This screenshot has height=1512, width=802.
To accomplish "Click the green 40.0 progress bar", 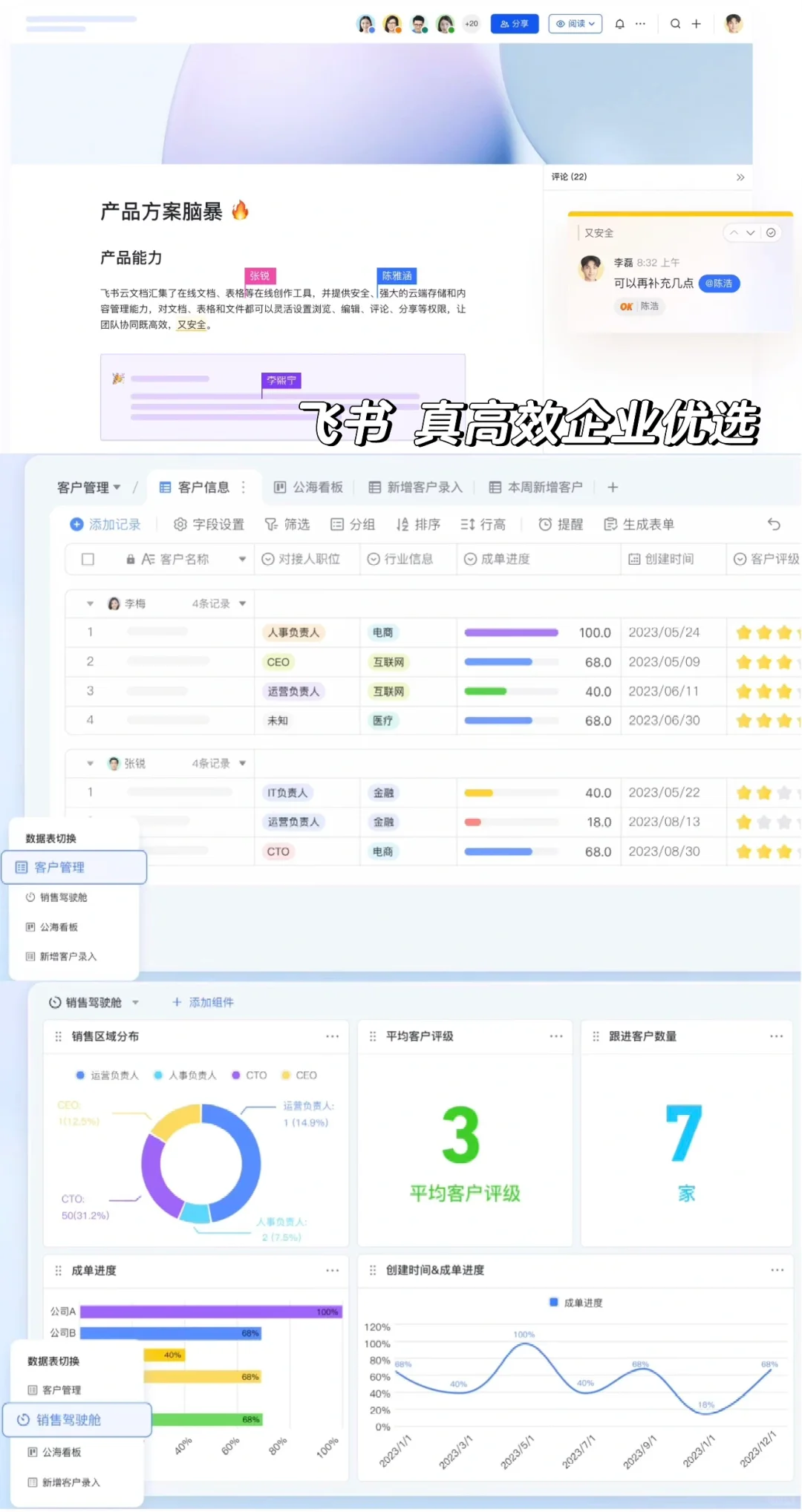I will point(485,691).
